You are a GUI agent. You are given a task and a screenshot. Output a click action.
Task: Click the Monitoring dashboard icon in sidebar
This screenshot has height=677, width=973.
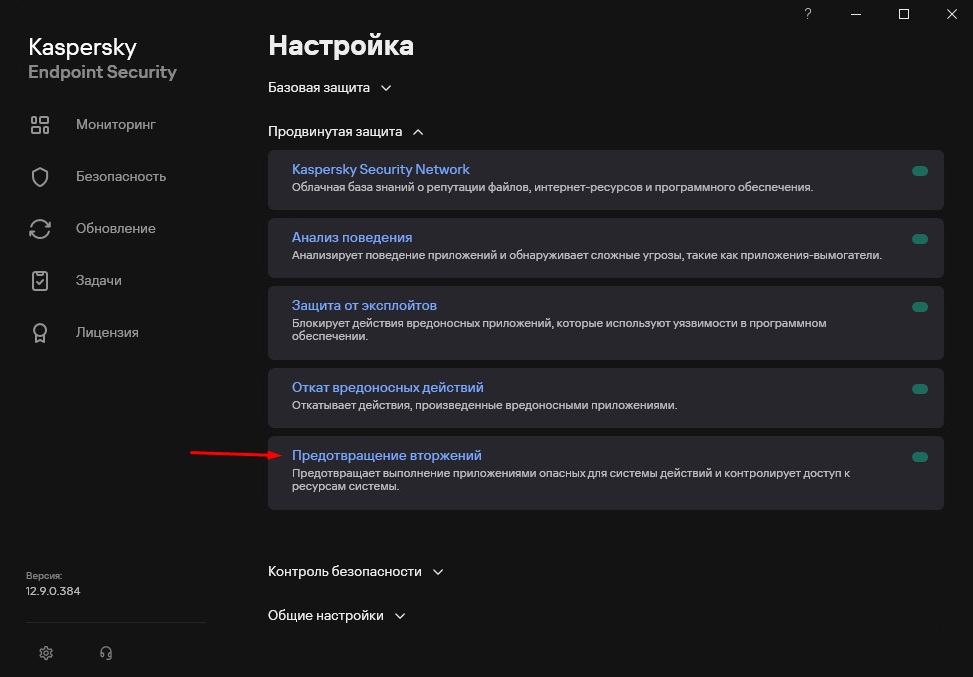[x=40, y=125]
